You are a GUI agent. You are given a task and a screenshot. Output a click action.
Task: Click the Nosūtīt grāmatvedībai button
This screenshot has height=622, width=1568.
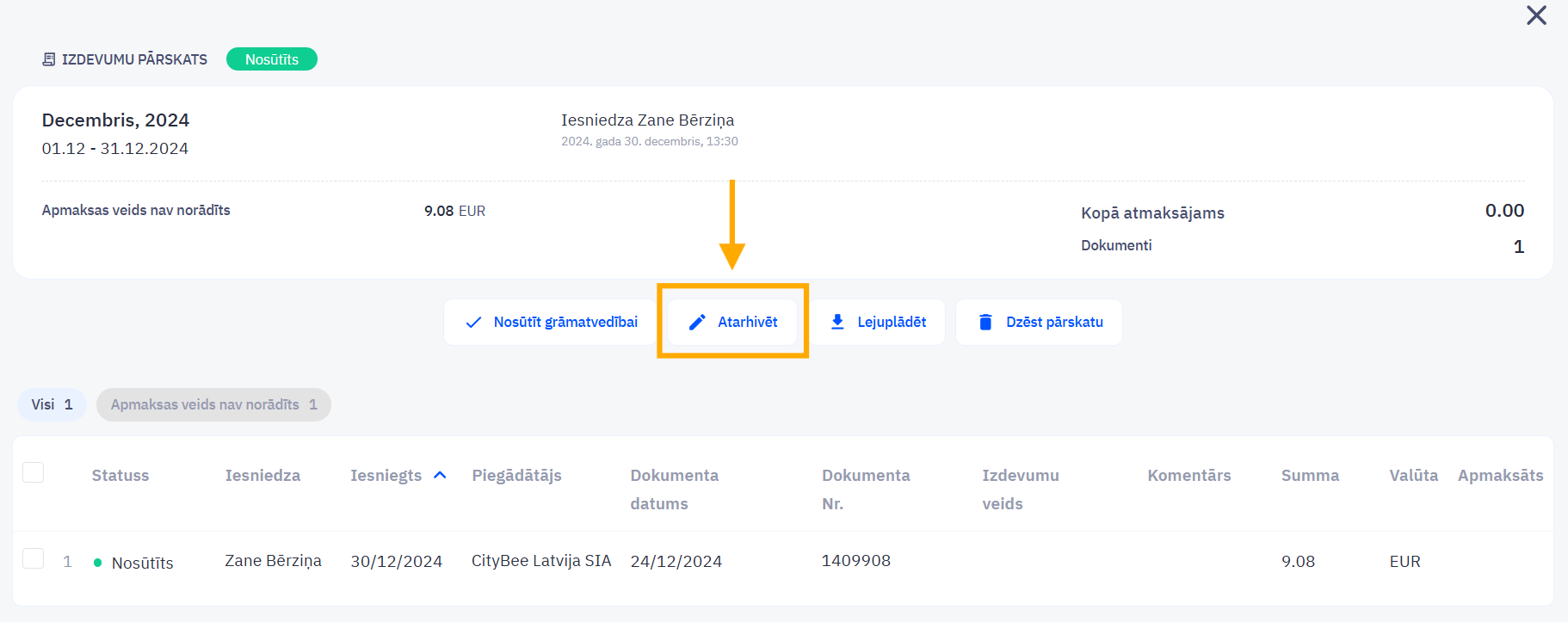pyautogui.click(x=551, y=322)
